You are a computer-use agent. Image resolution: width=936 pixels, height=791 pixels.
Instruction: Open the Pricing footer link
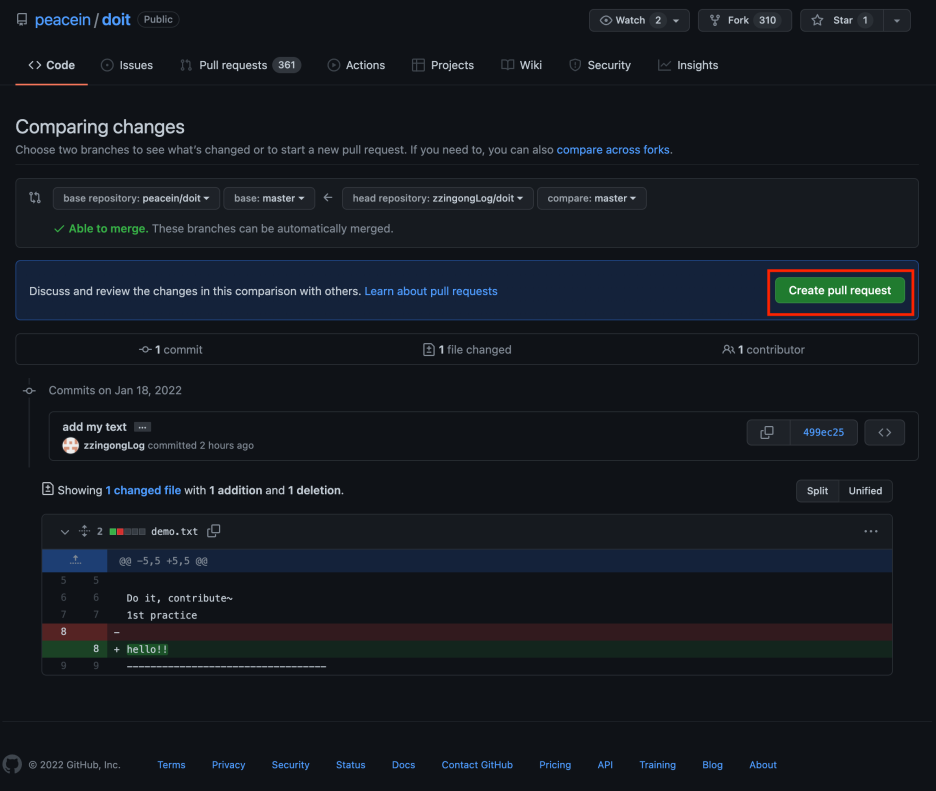(x=555, y=765)
